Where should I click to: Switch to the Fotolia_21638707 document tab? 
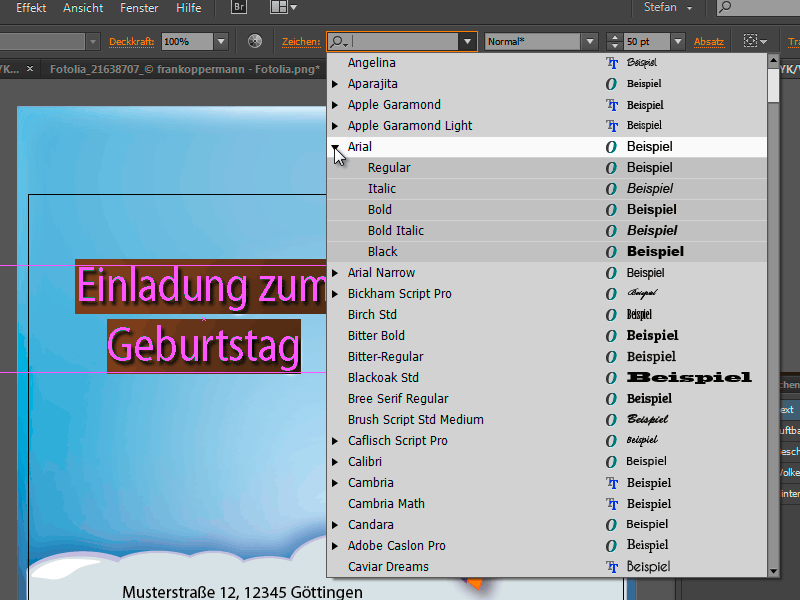tap(185, 69)
